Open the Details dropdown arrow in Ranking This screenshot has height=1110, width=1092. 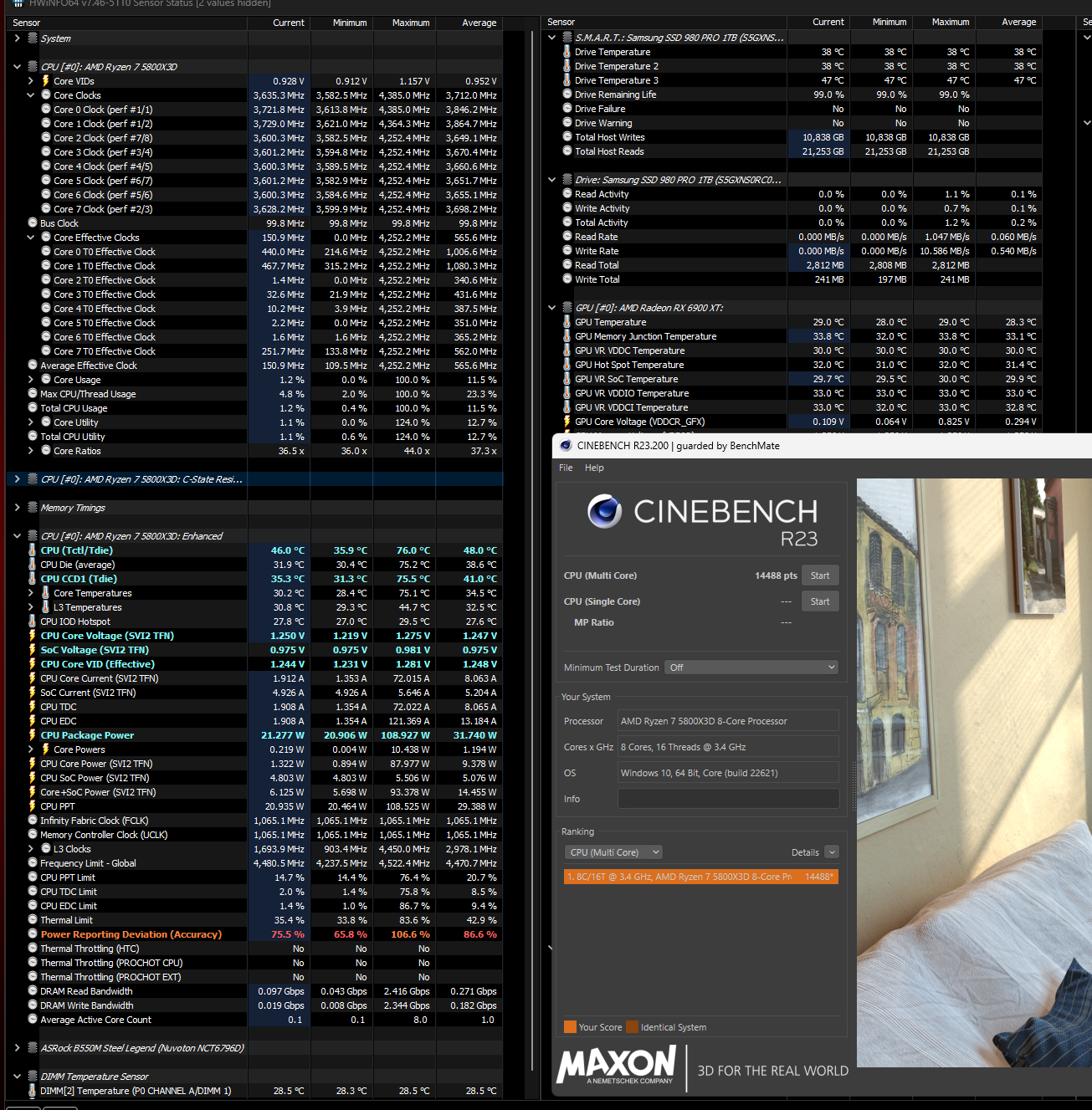831,852
